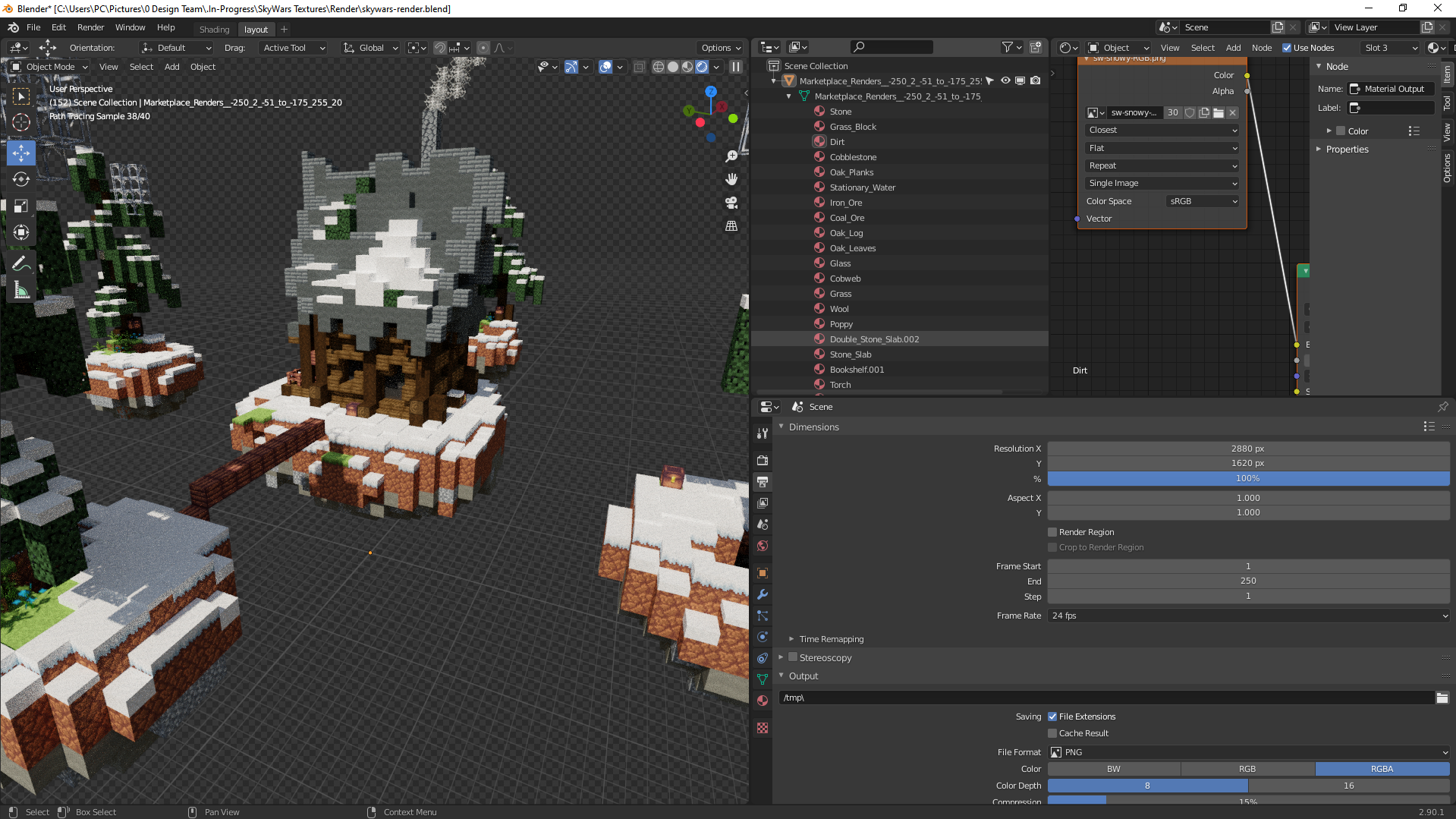The image size is (1456, 819).
Task: Open the World properties tab
Action: (763, 546)
